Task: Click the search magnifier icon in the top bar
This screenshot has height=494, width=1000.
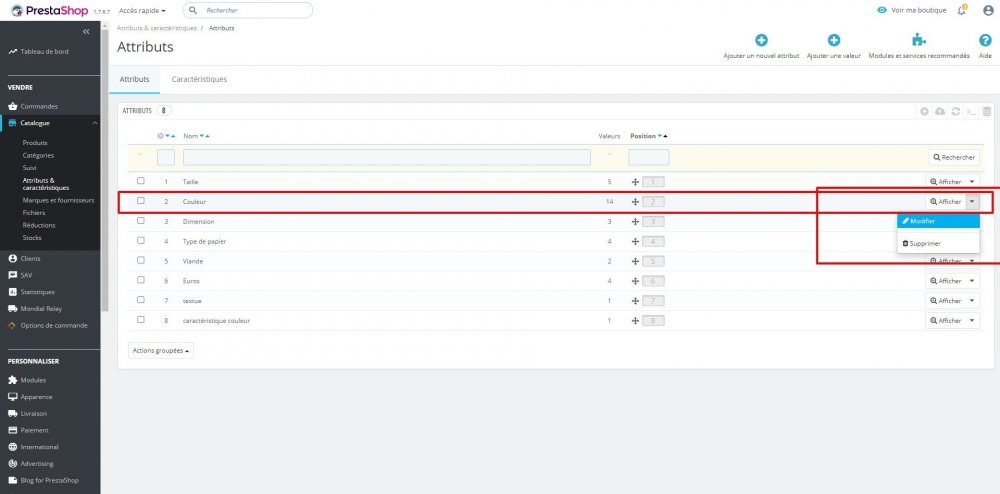Action: [193, 10]
